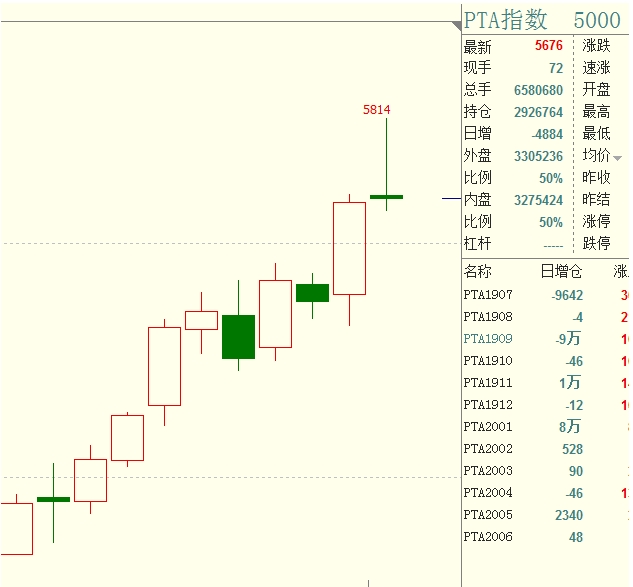The image size is (633, 587).
Task: Click the triangle marker at chart top-right corner
Action: click(456, 21)
